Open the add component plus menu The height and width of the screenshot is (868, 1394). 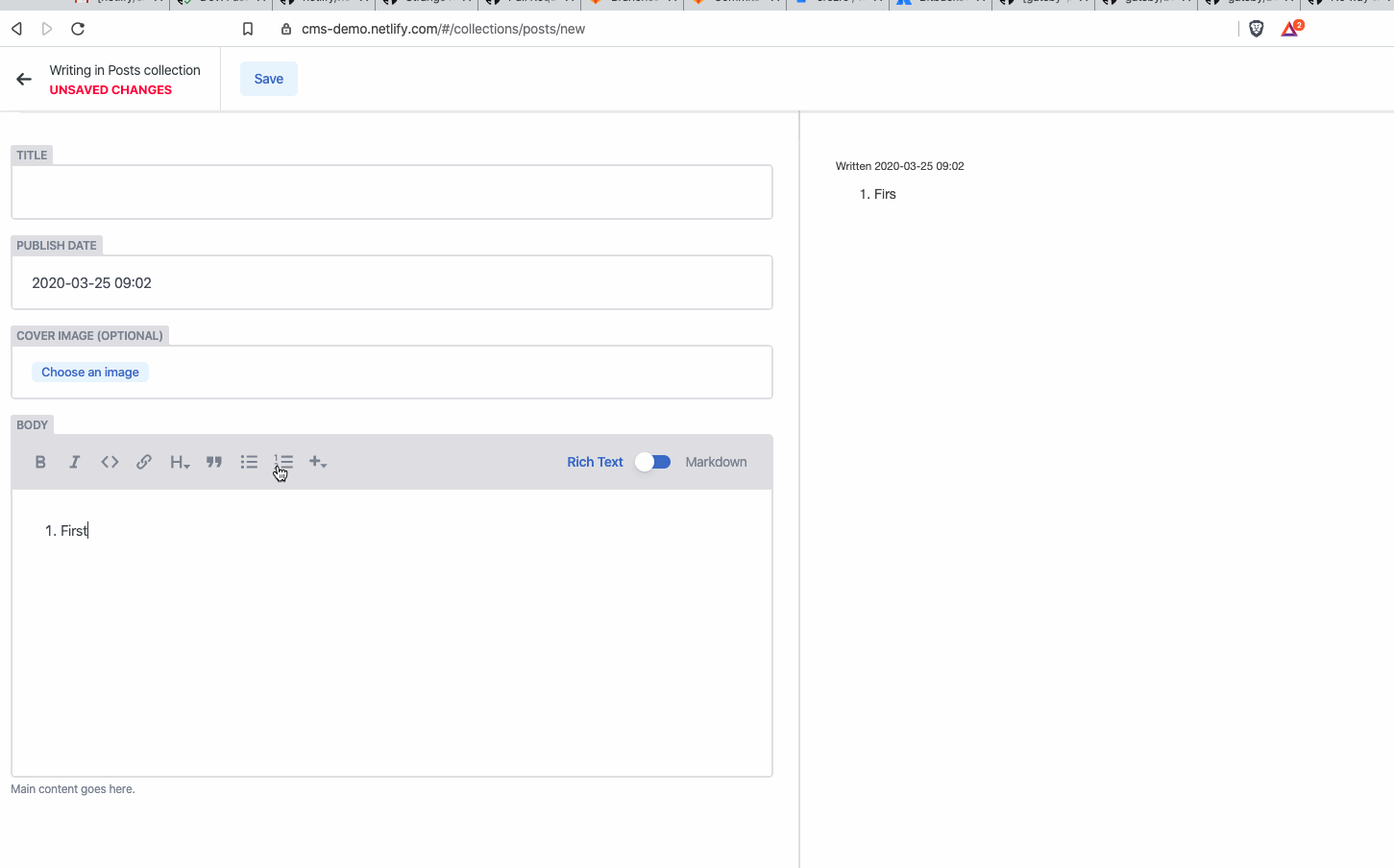[x=318, y=462]
